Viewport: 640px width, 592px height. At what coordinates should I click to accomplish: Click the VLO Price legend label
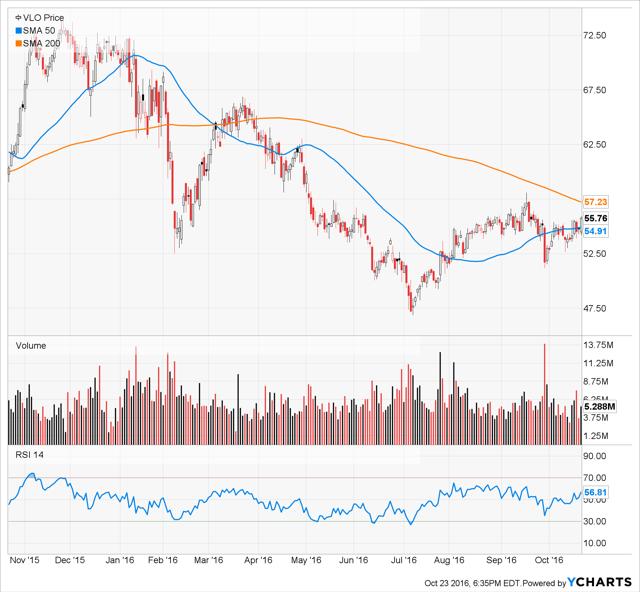tap(43, 18)
